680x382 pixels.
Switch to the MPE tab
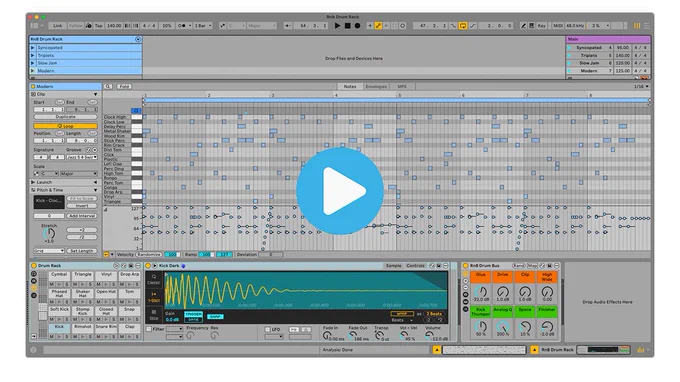(402, 87)
